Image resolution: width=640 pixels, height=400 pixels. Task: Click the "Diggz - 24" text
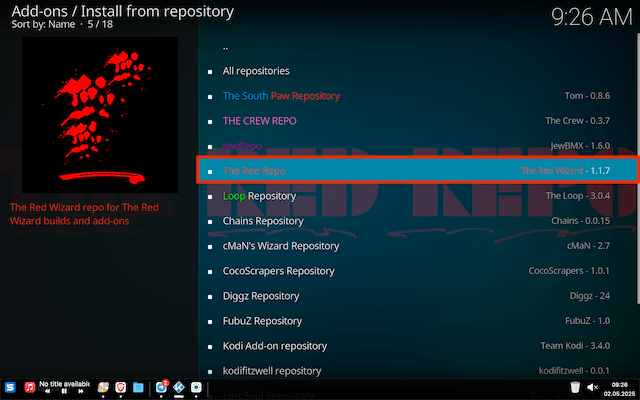tap(590, 296)
